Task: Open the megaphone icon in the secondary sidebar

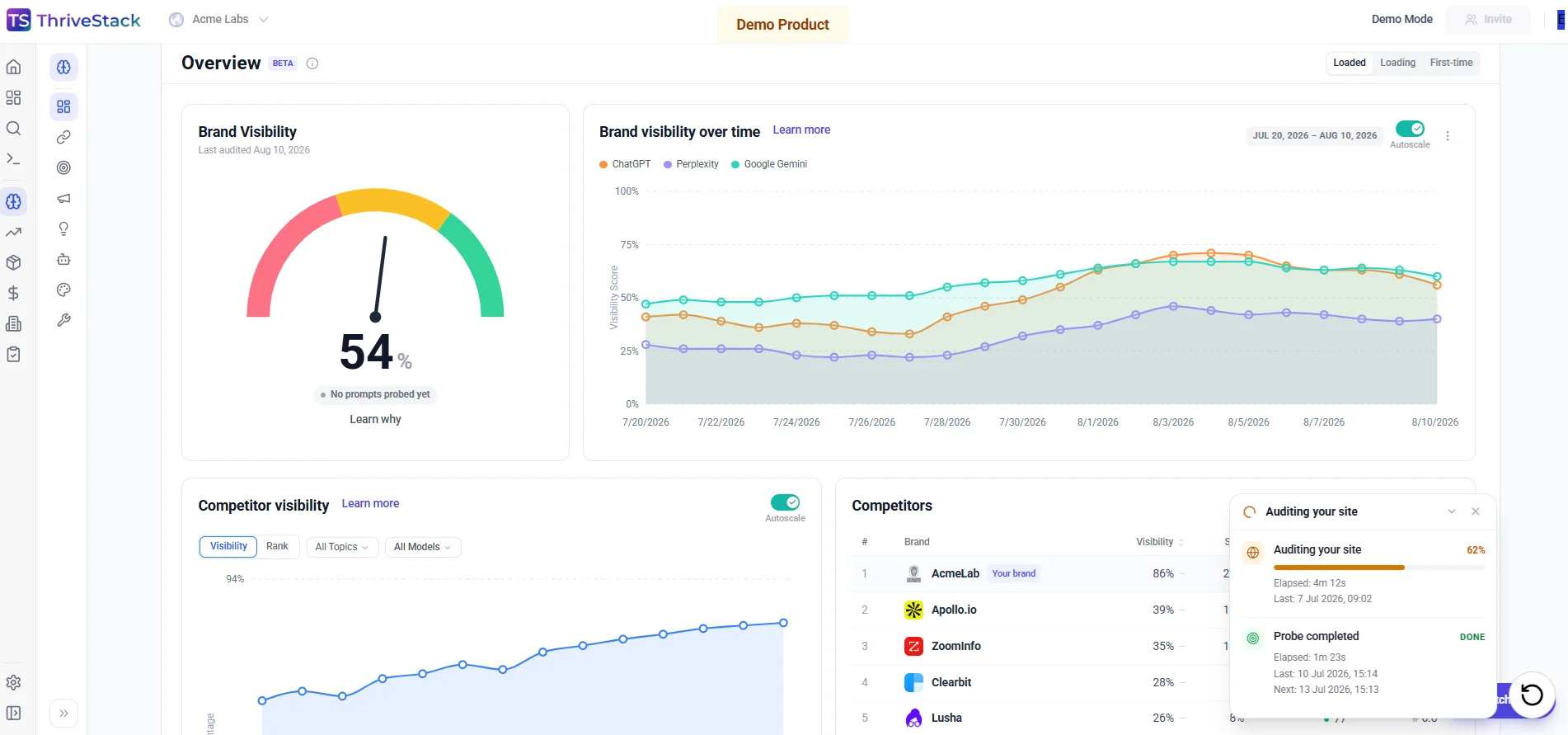Action: [63, 198]
